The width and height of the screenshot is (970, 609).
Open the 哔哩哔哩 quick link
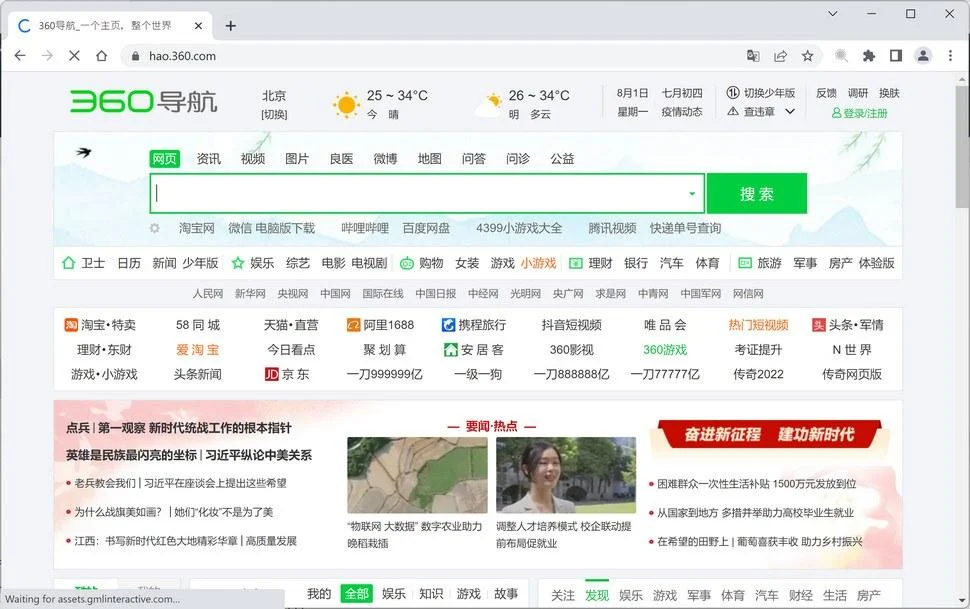coord(365,228)
